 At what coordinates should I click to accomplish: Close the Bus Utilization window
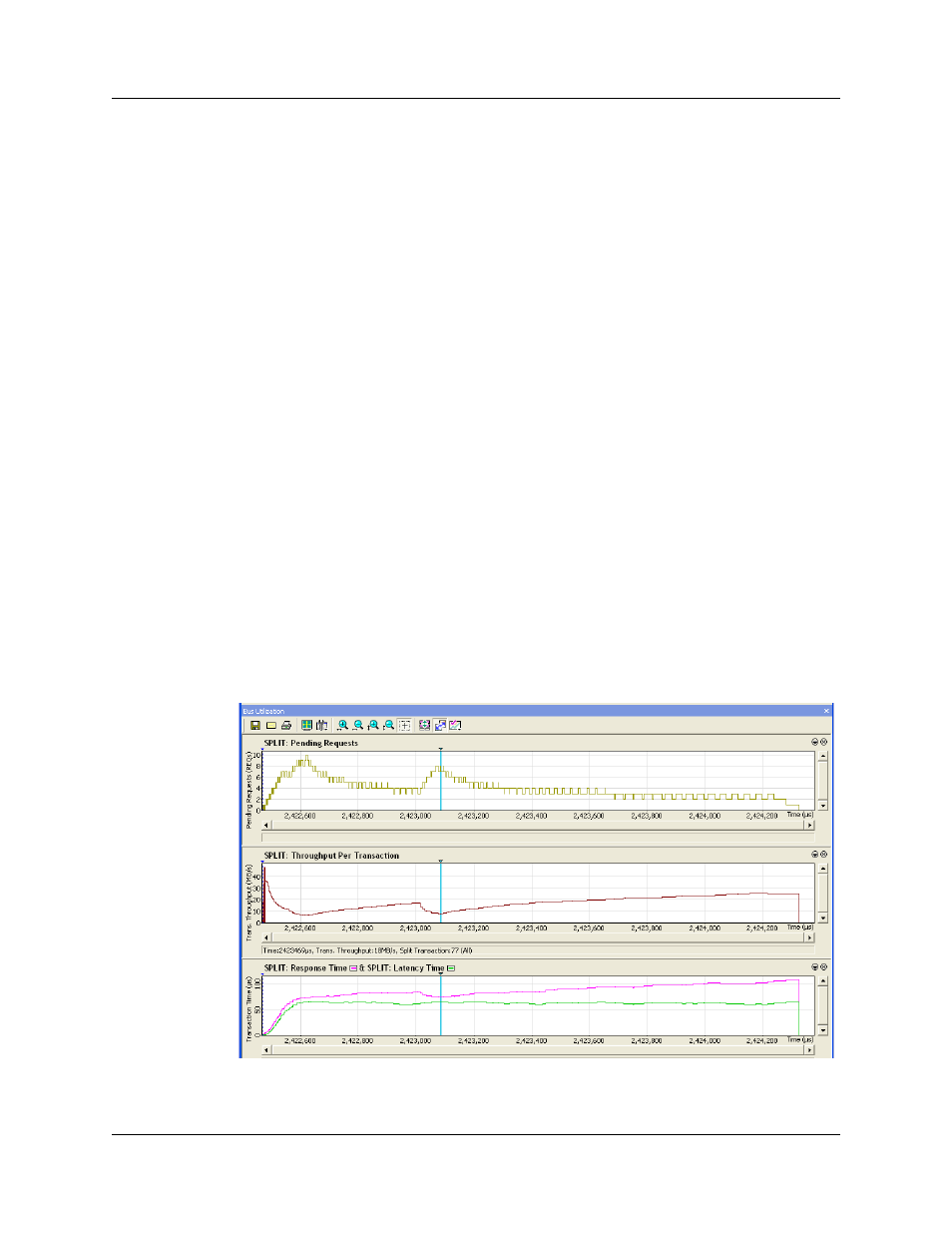pyautogui.click(x=826, y=711)
